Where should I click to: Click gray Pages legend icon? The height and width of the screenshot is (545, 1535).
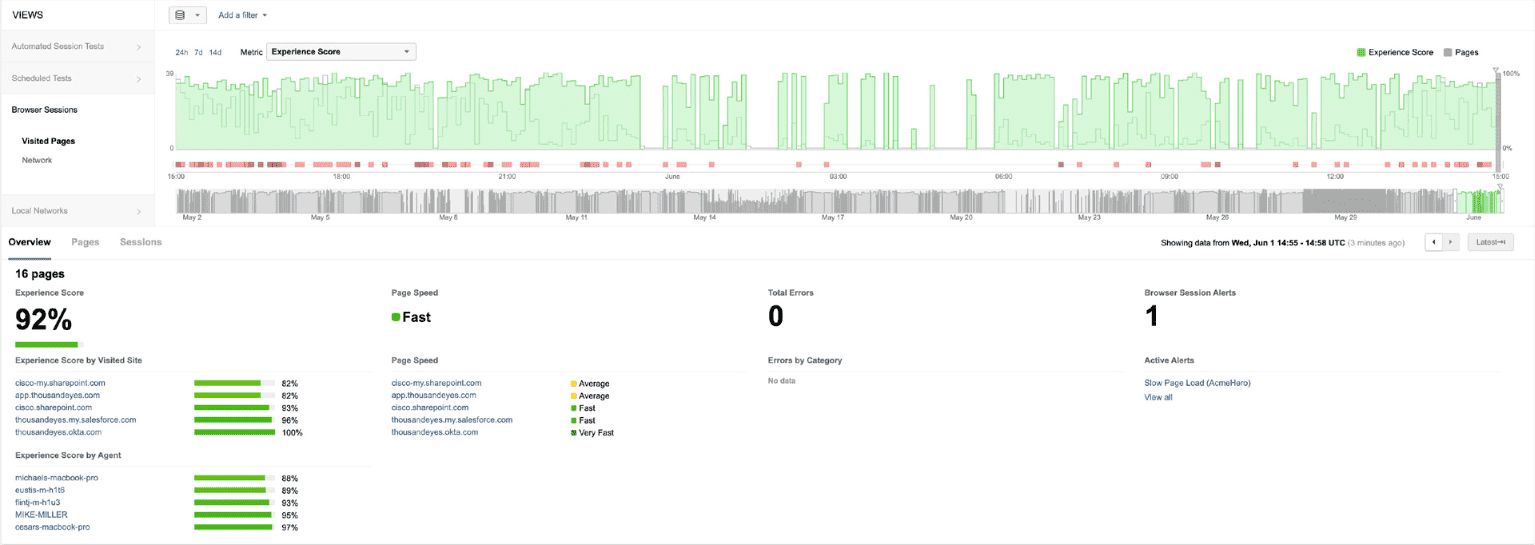point(1448,52)
